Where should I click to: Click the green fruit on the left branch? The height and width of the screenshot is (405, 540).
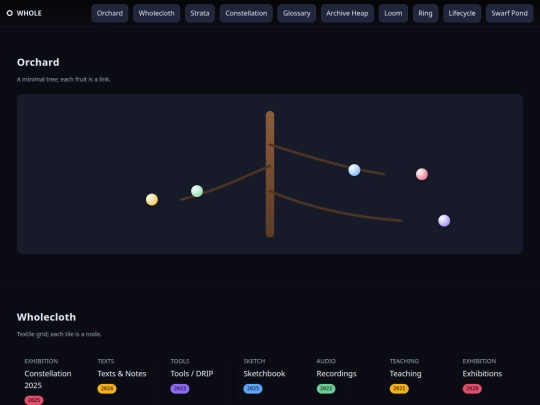pos(197,191)
